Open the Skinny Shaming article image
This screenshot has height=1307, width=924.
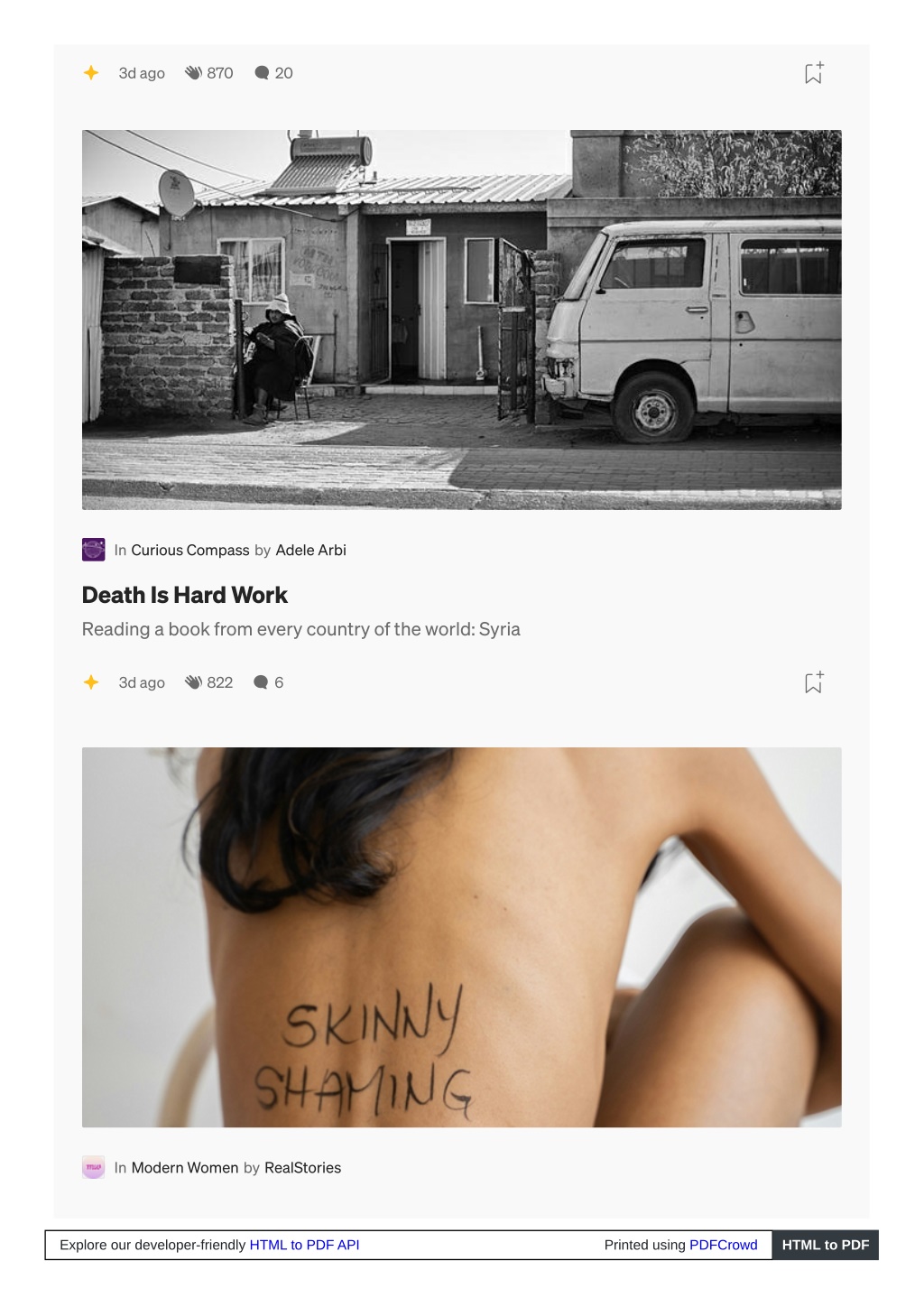point(462,937)
